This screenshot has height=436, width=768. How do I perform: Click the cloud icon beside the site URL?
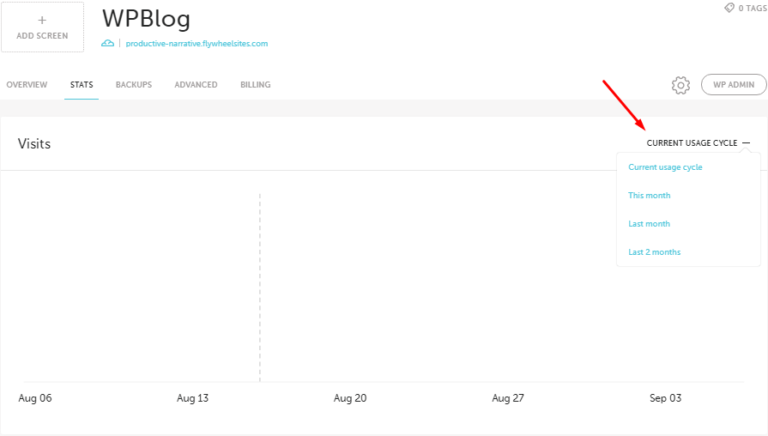pyautogui.click(x=108, y=44)
